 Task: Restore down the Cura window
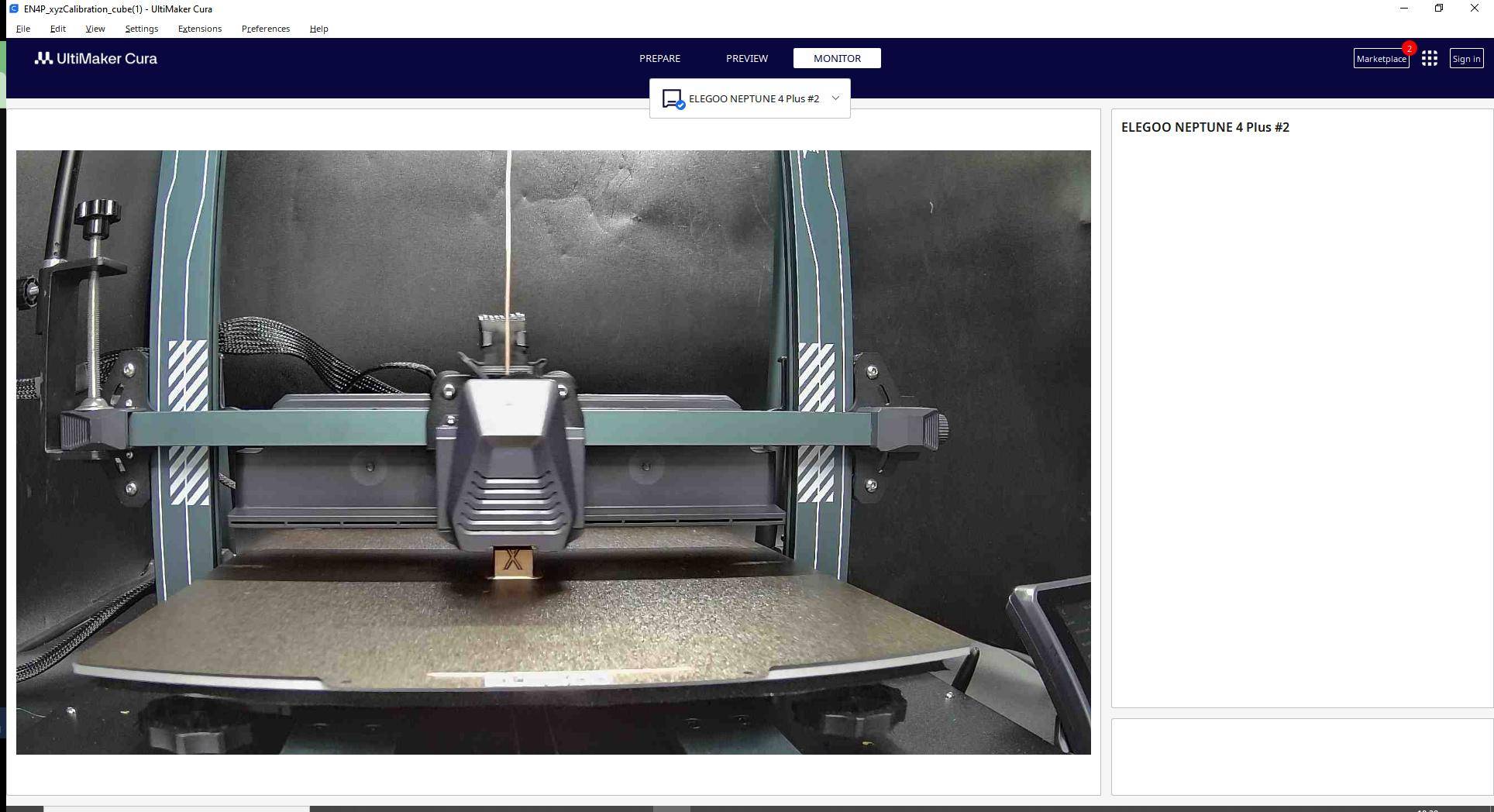(1439, 9)
